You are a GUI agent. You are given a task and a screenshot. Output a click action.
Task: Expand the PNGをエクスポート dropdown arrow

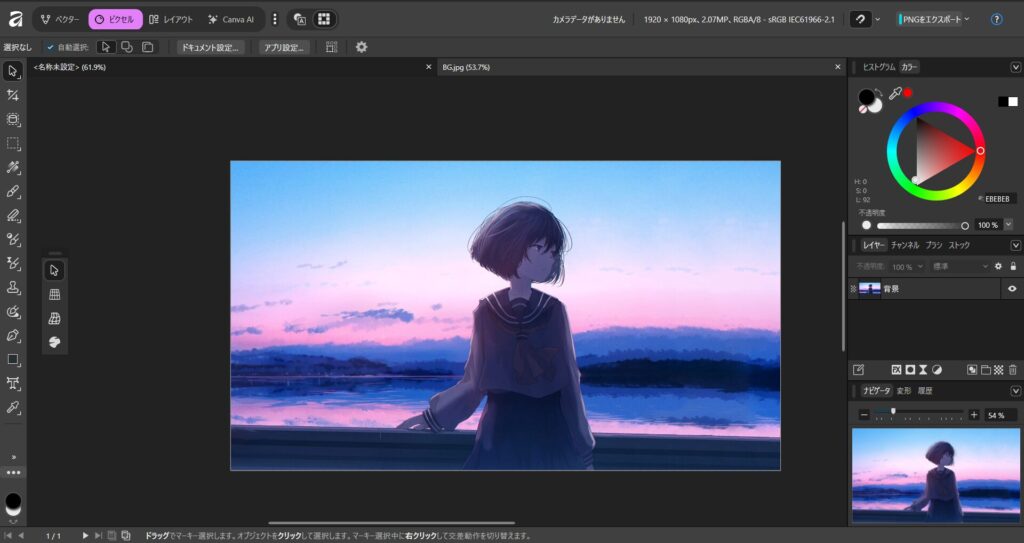(x=967, y=19)
